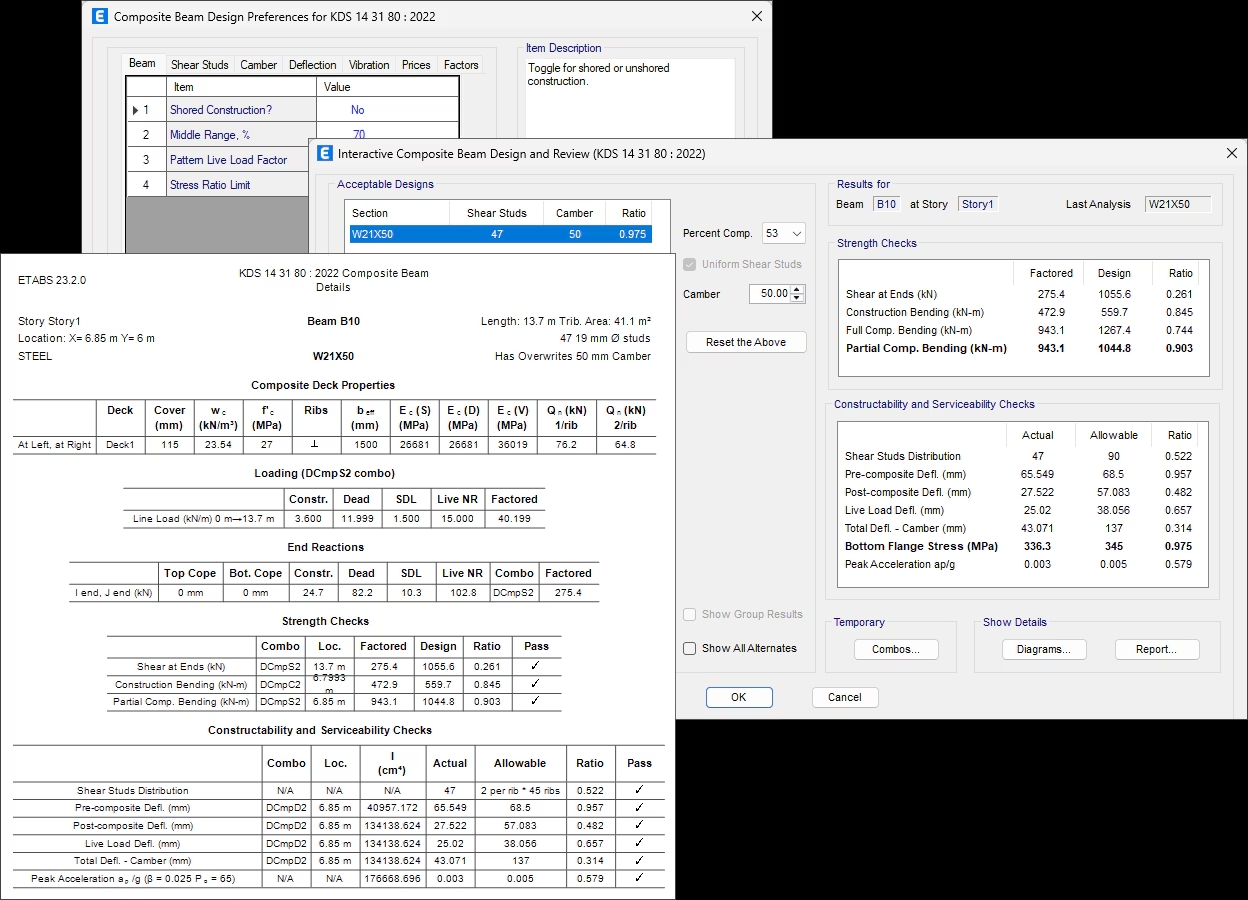Increase the Camber value with up arrow
This screenshot has height=900, width=1248.
tap(797, 289)
